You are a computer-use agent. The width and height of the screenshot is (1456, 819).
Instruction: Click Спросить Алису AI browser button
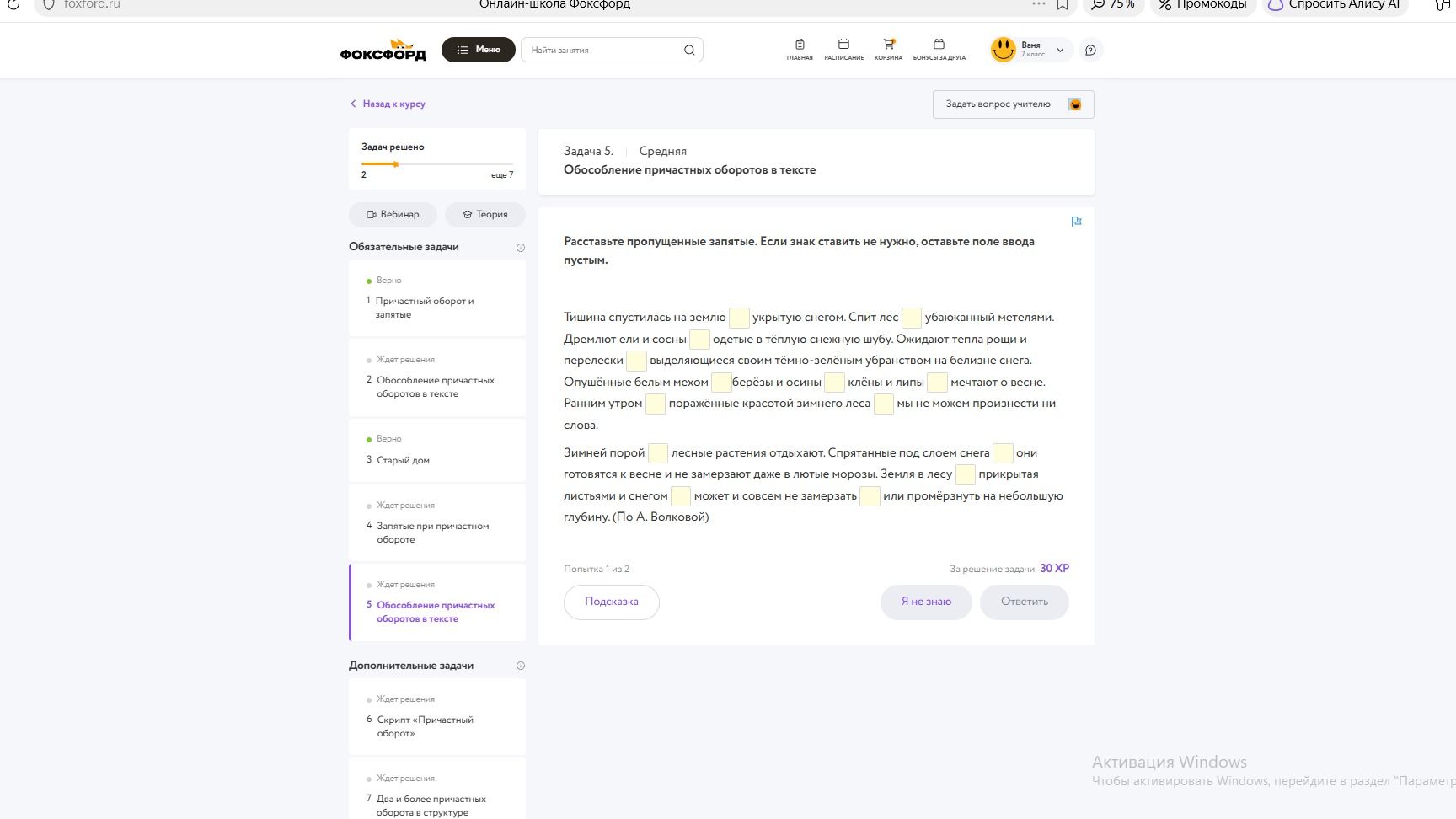pyautogui.click(x=1336, y=5)
